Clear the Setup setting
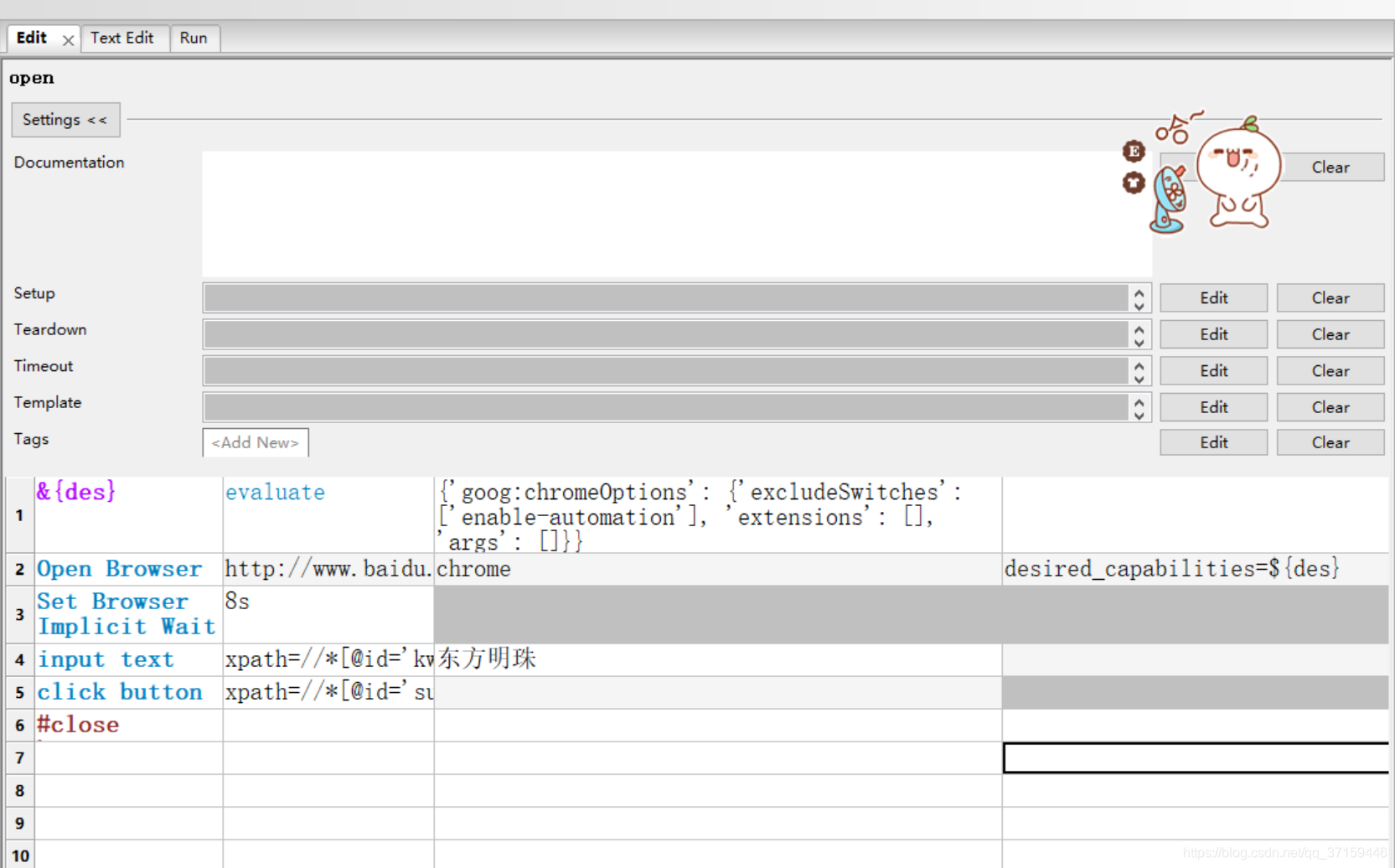The width and height of the screenshot is (1395, 868). (x=1330, y=297)
